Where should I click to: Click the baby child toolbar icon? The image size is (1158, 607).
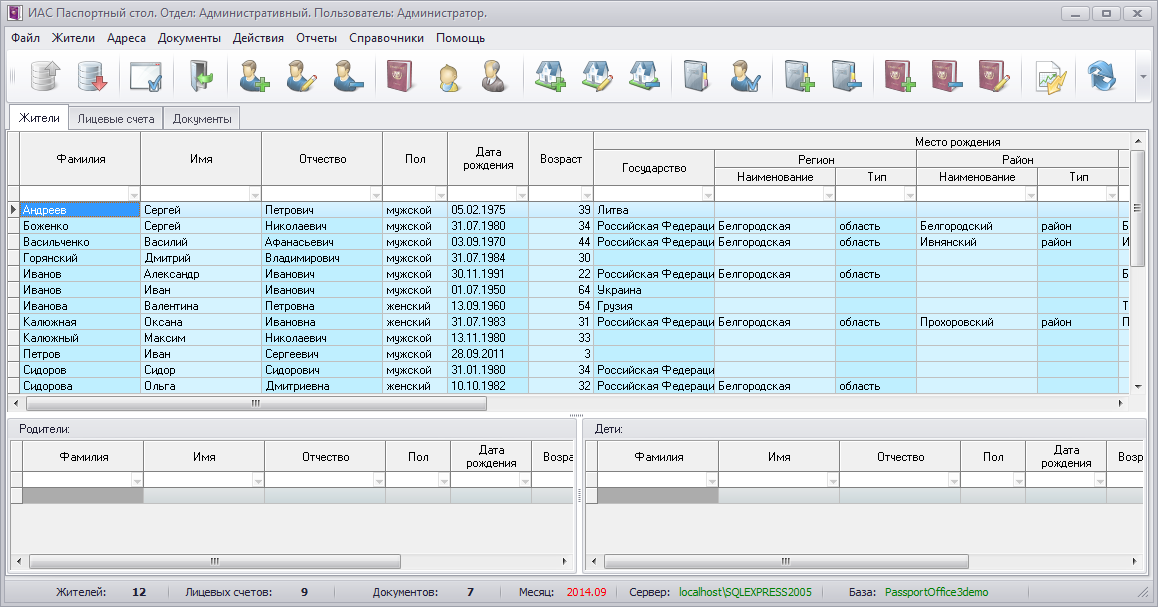447,77
